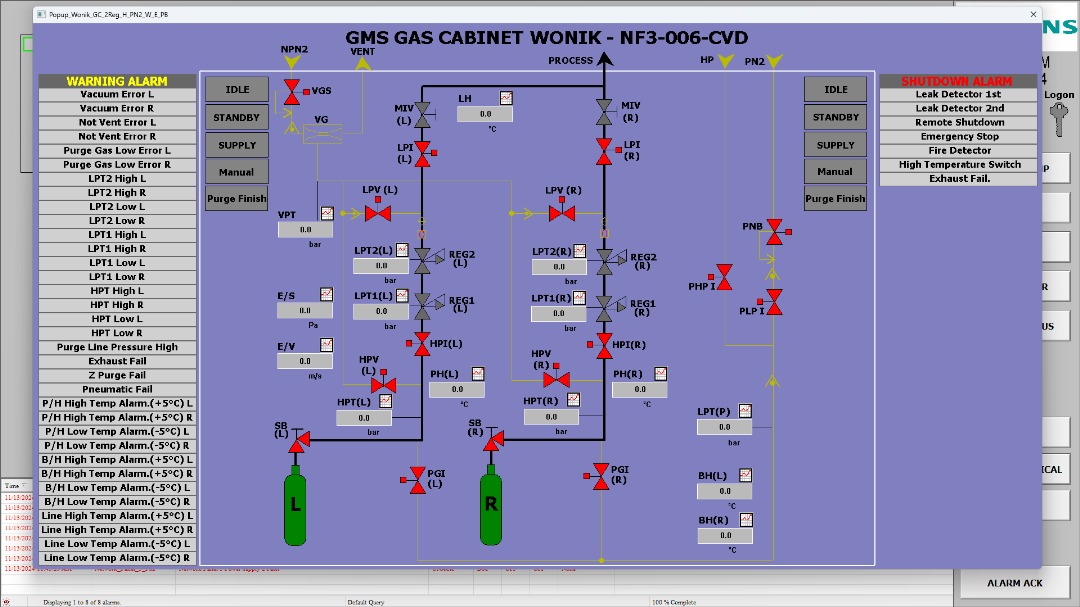Open the E/V trend chart icon
This screenshot has height=607, width=1080.
pyautogui.click(x=326, y=344)
